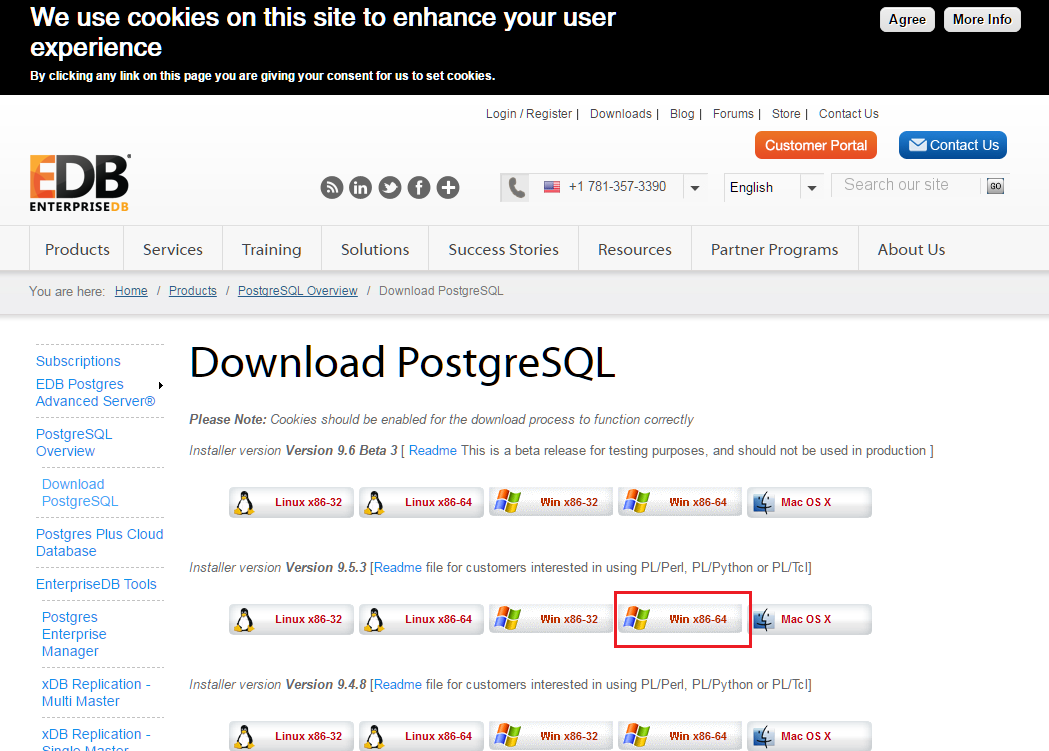Go to the Downloads top link
This screenshot has height=751, width=1049.
point(621,114)
